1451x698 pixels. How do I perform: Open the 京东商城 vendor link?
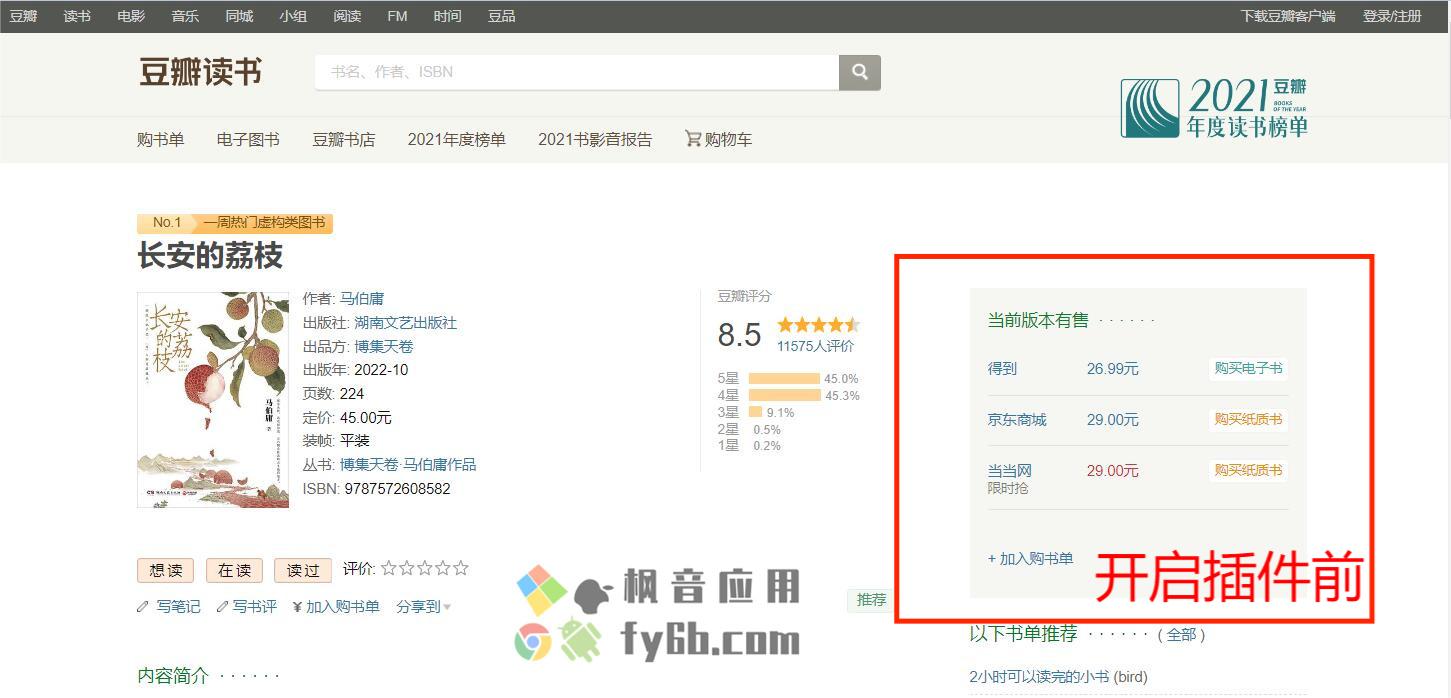tap(1017, 420)
